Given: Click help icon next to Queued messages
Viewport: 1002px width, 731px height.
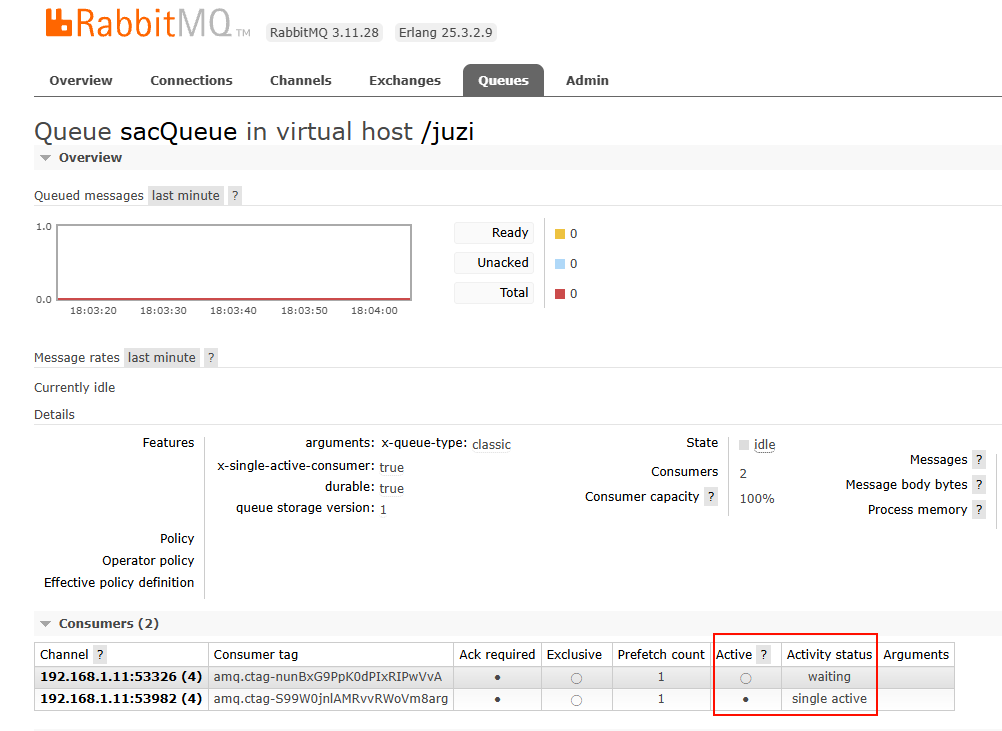Looking at the screenshot, I should (235, 196).
